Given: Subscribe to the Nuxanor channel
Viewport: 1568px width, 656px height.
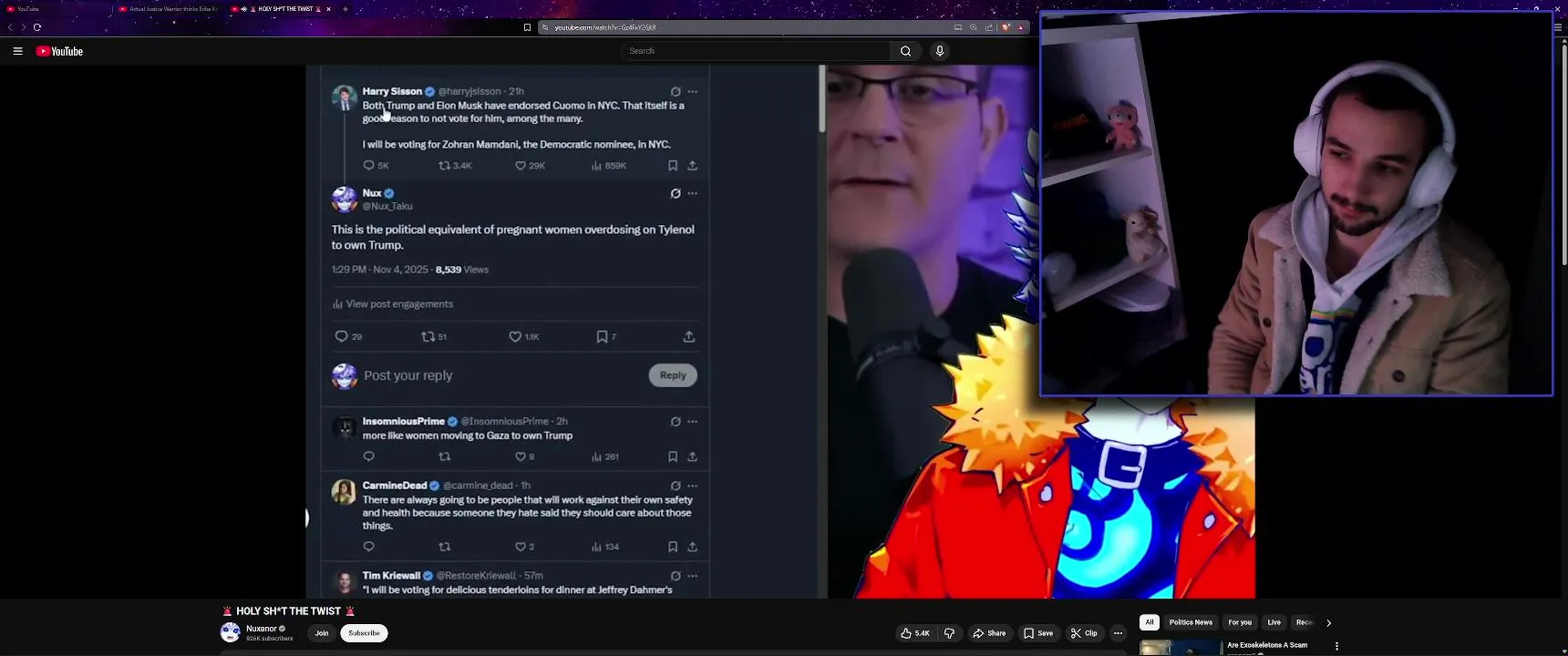Looking at the screenshot, I should pos(364,633).
